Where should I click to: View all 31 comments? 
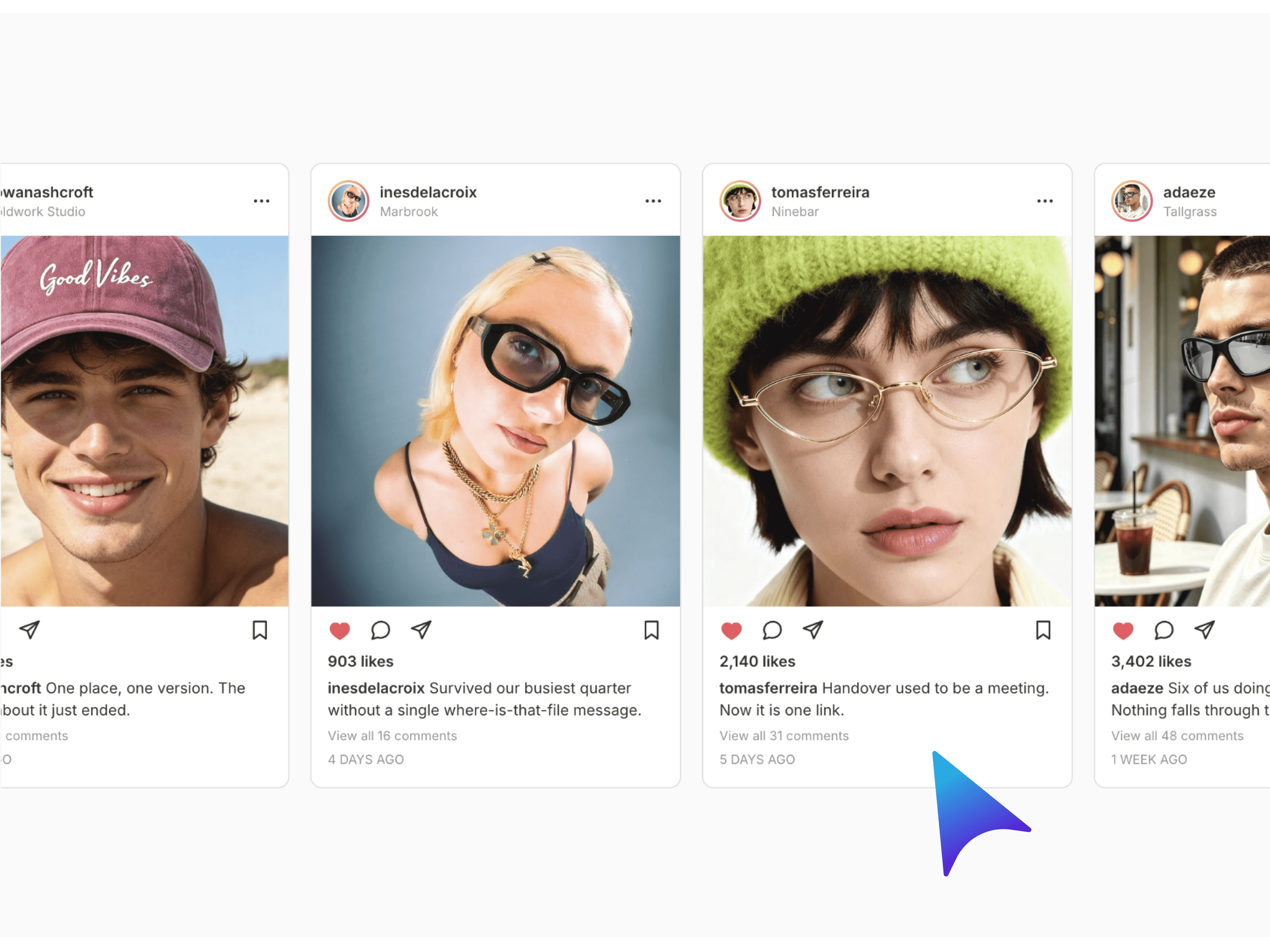[x=784, y=736]
